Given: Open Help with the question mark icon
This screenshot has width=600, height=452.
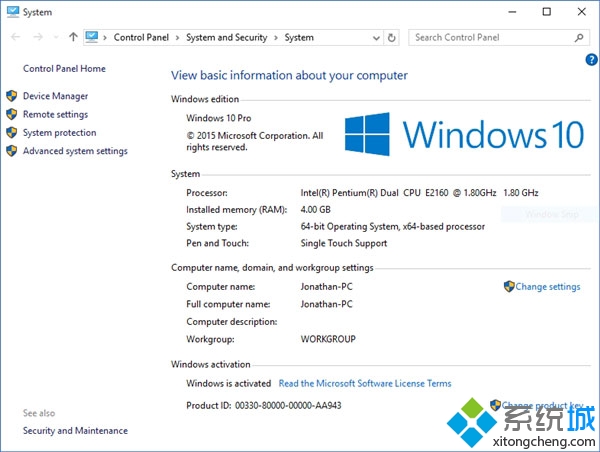Looking at the screenshot, I should pyautogui.click(x=591, y=59).
